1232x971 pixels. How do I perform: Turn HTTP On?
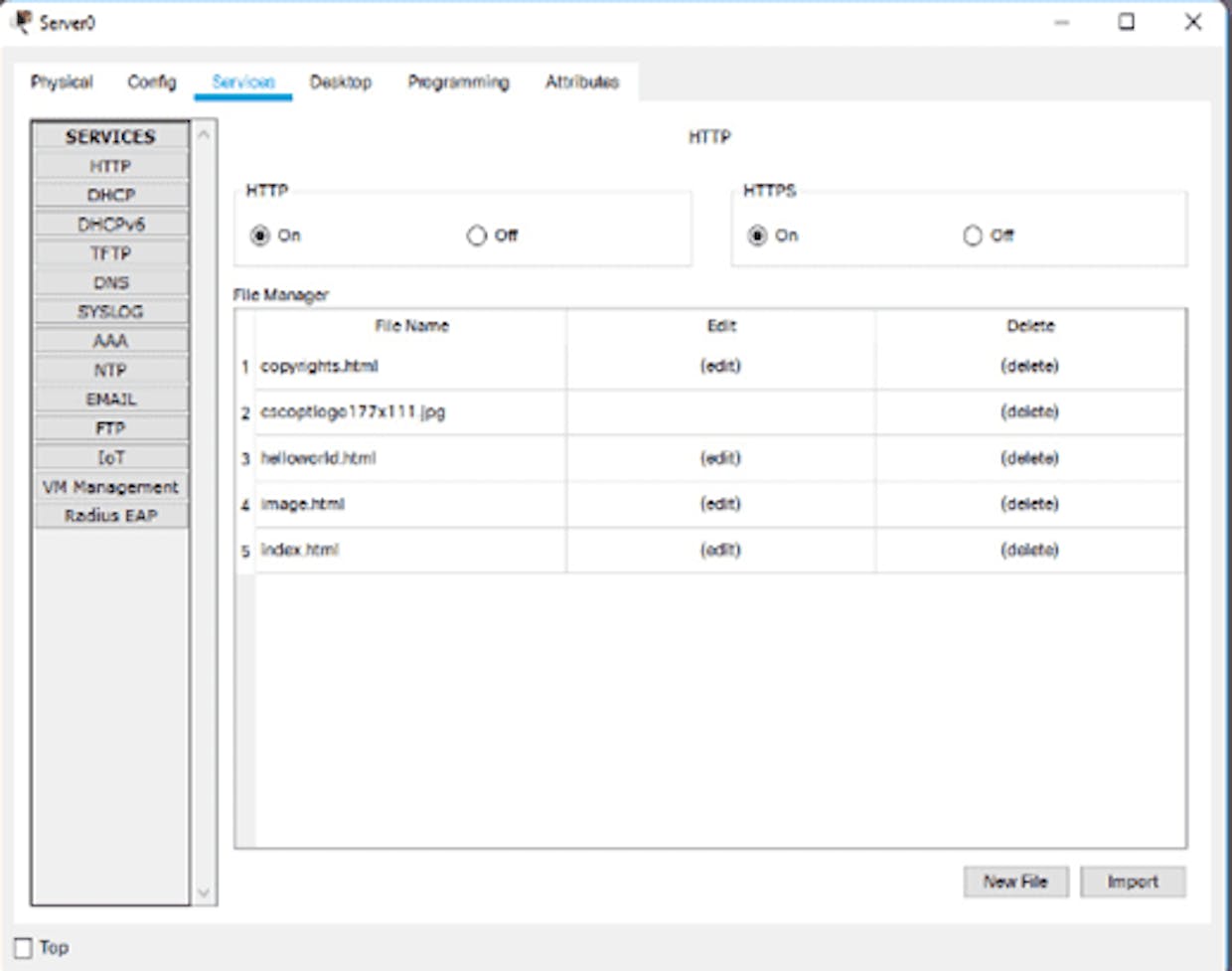pos(260,236)
